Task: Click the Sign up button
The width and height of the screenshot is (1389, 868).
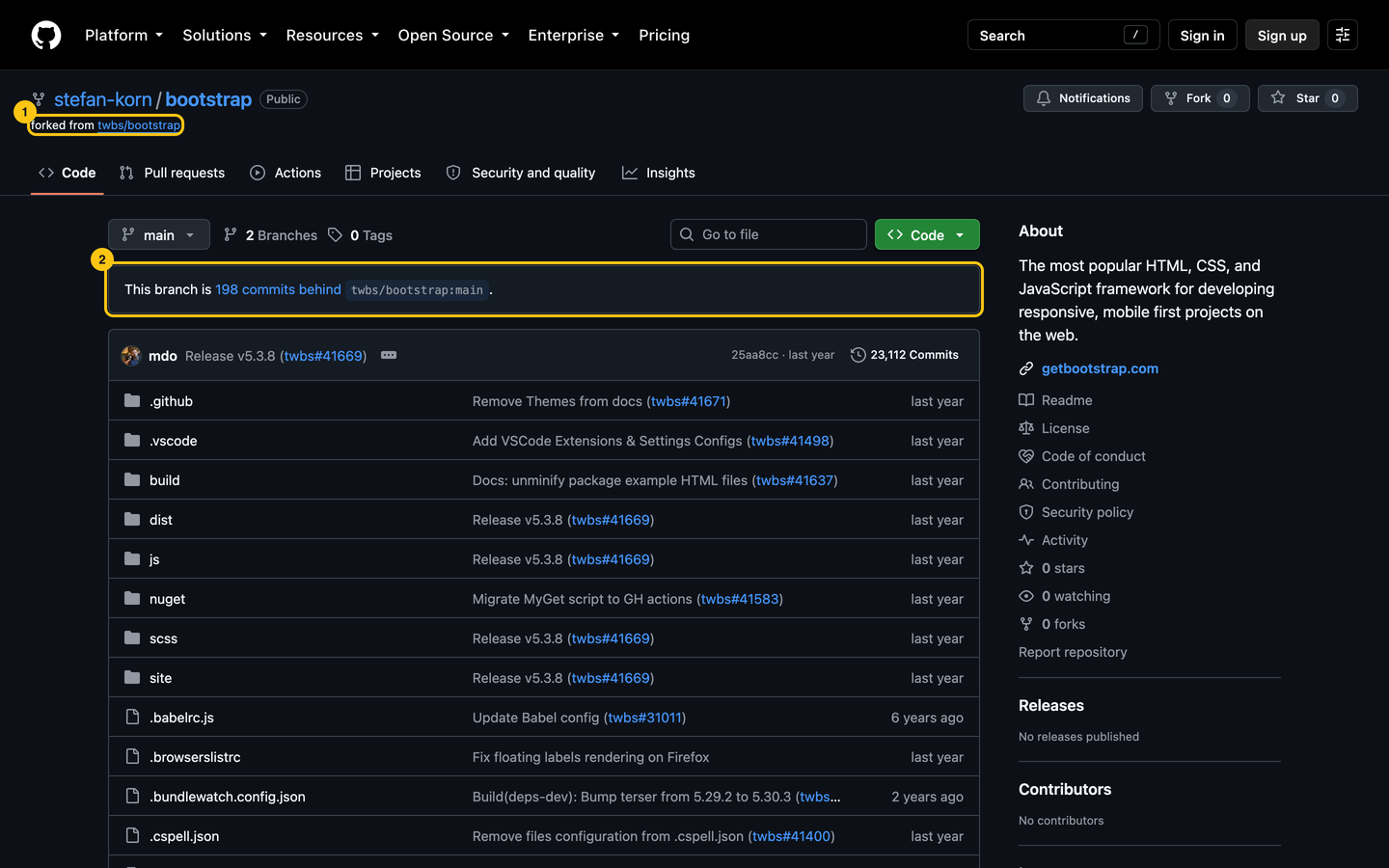Action: [x=1282, y=36]
